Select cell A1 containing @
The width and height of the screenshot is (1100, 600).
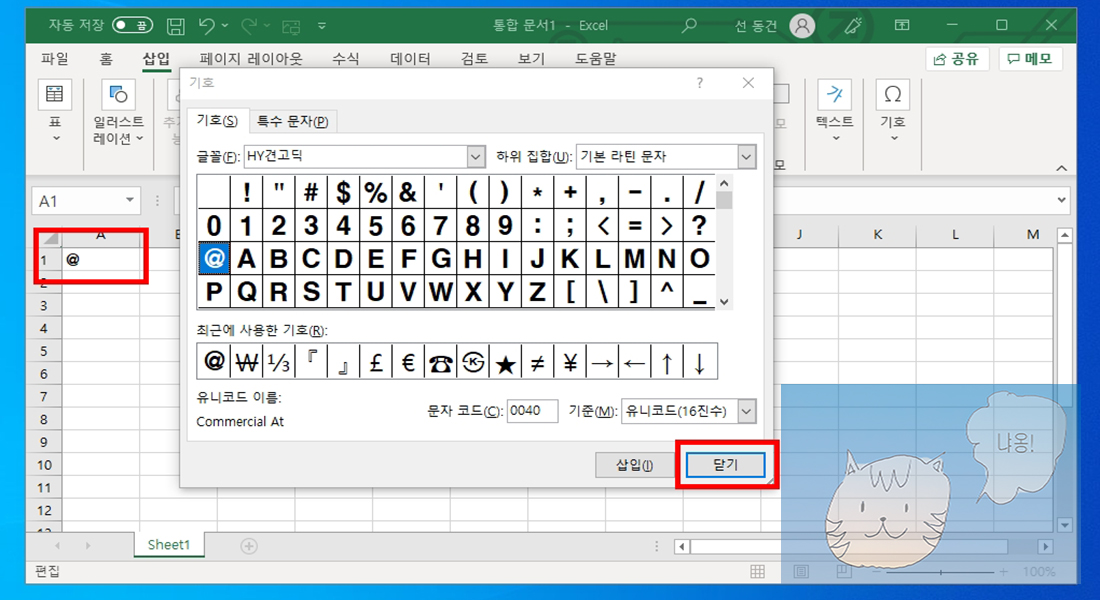[100, 260]
